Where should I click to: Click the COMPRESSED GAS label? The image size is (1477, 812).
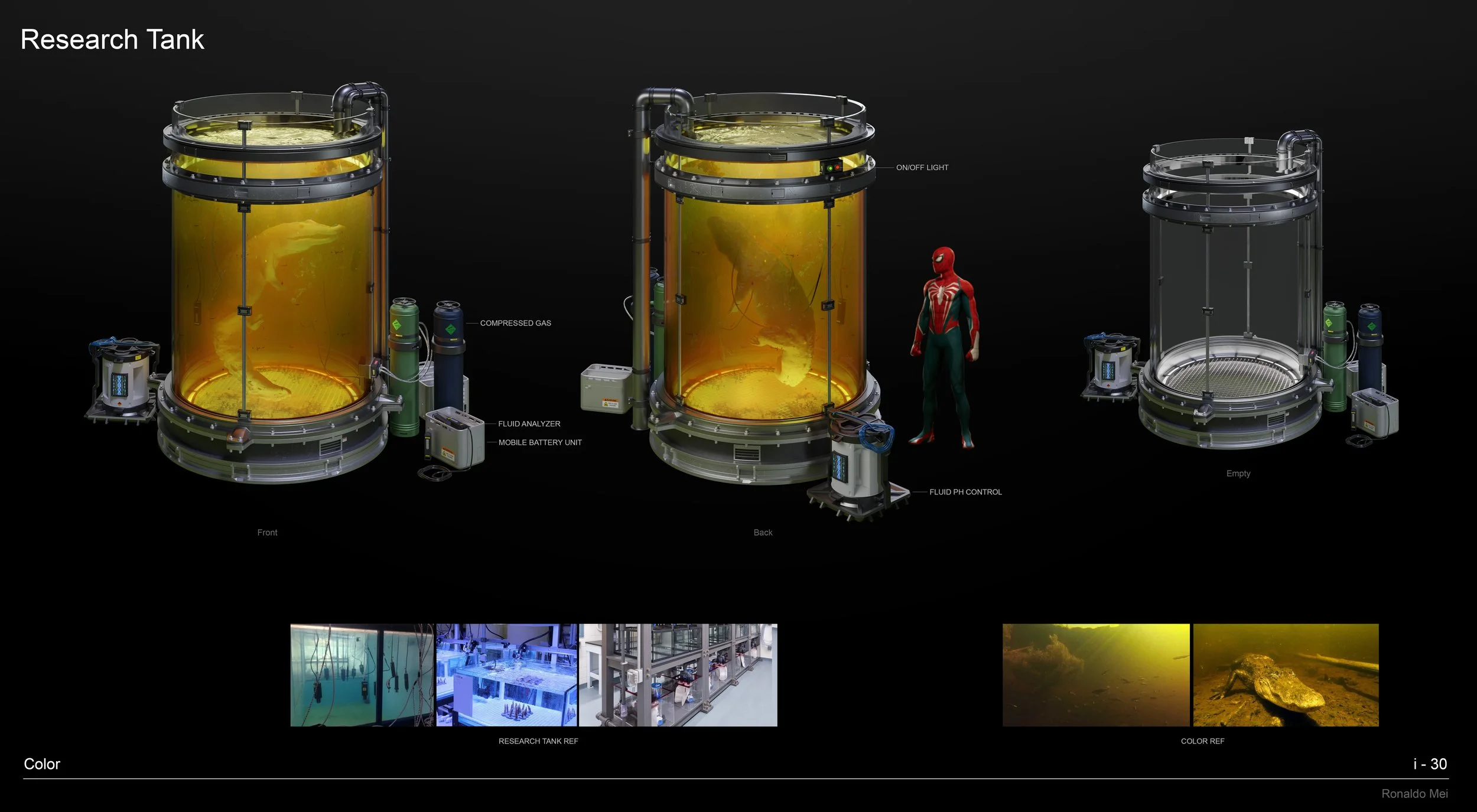pyautogui.click(x=515, y=323)
